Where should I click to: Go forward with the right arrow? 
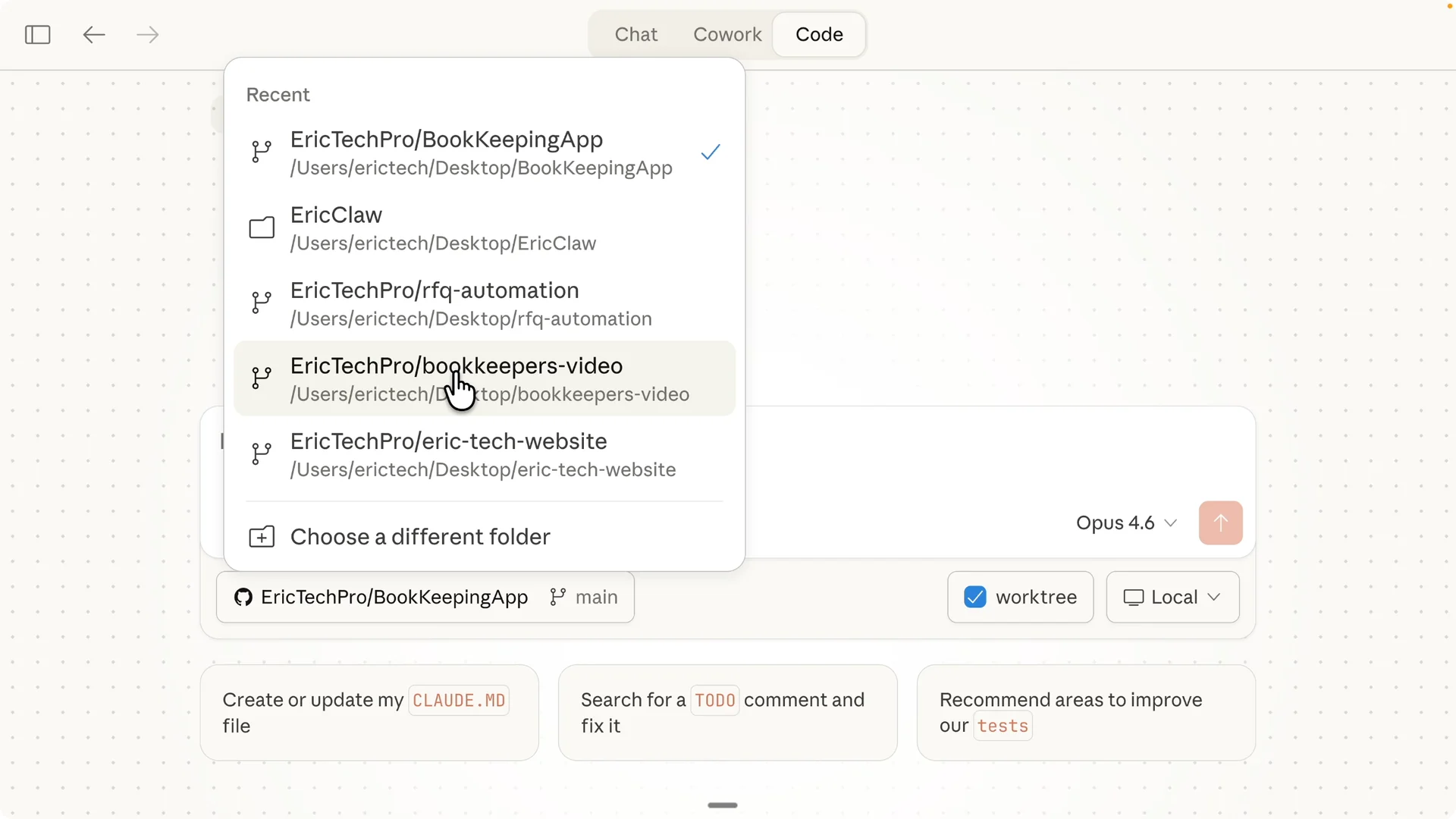point(147,34)
